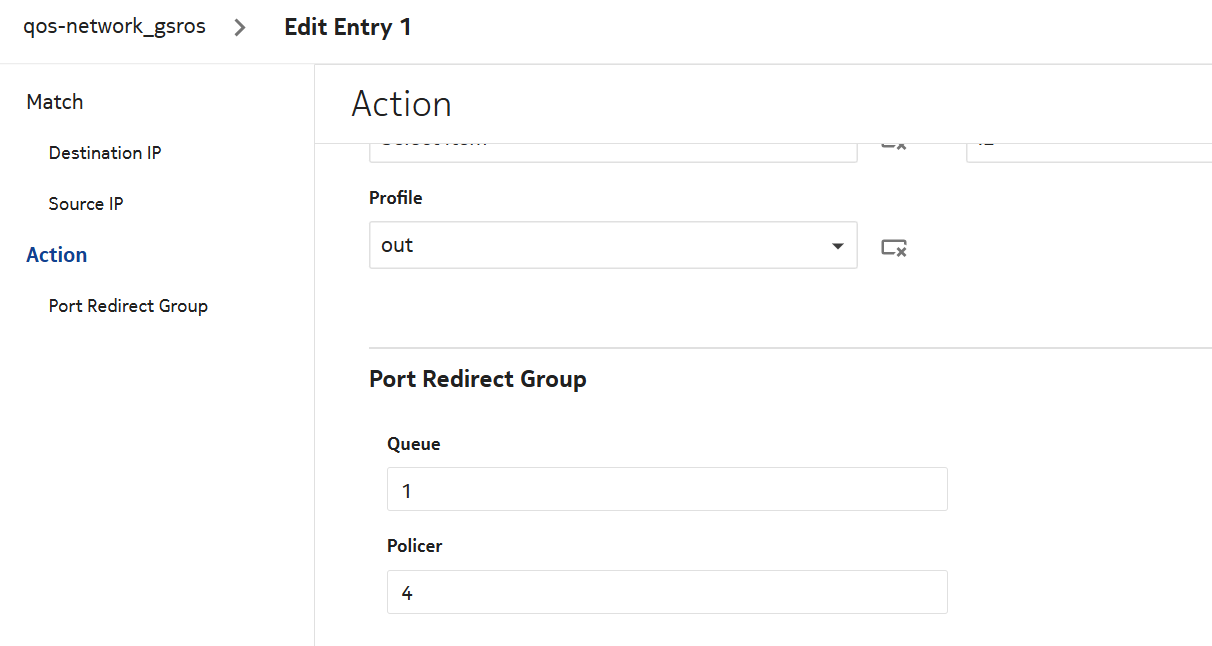
Task: Open the Profile dropdown arrow
Action: click(837, 247)
